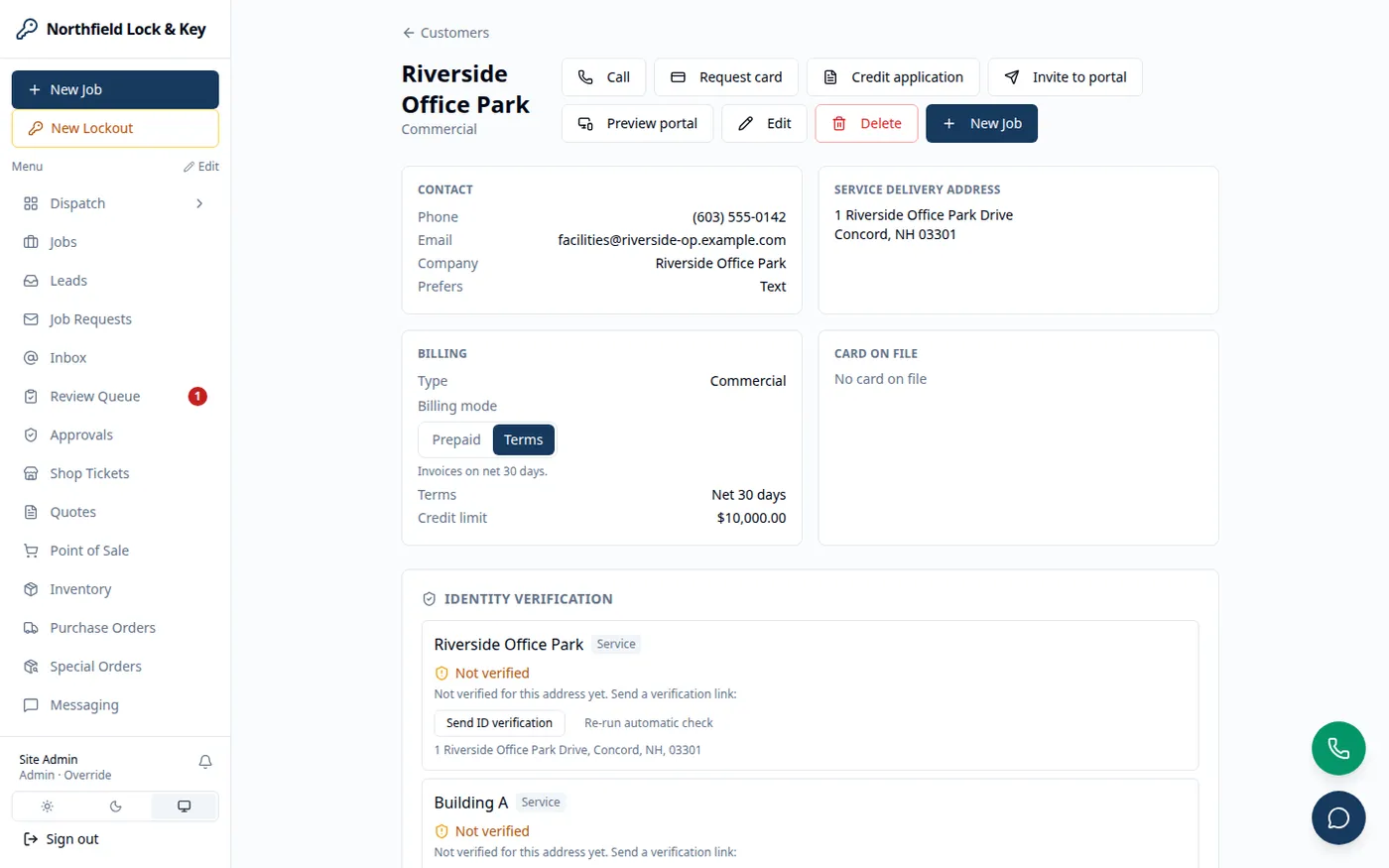Sign out of the account
This screenshot has height=868, width=1389.
coord(62,839)
